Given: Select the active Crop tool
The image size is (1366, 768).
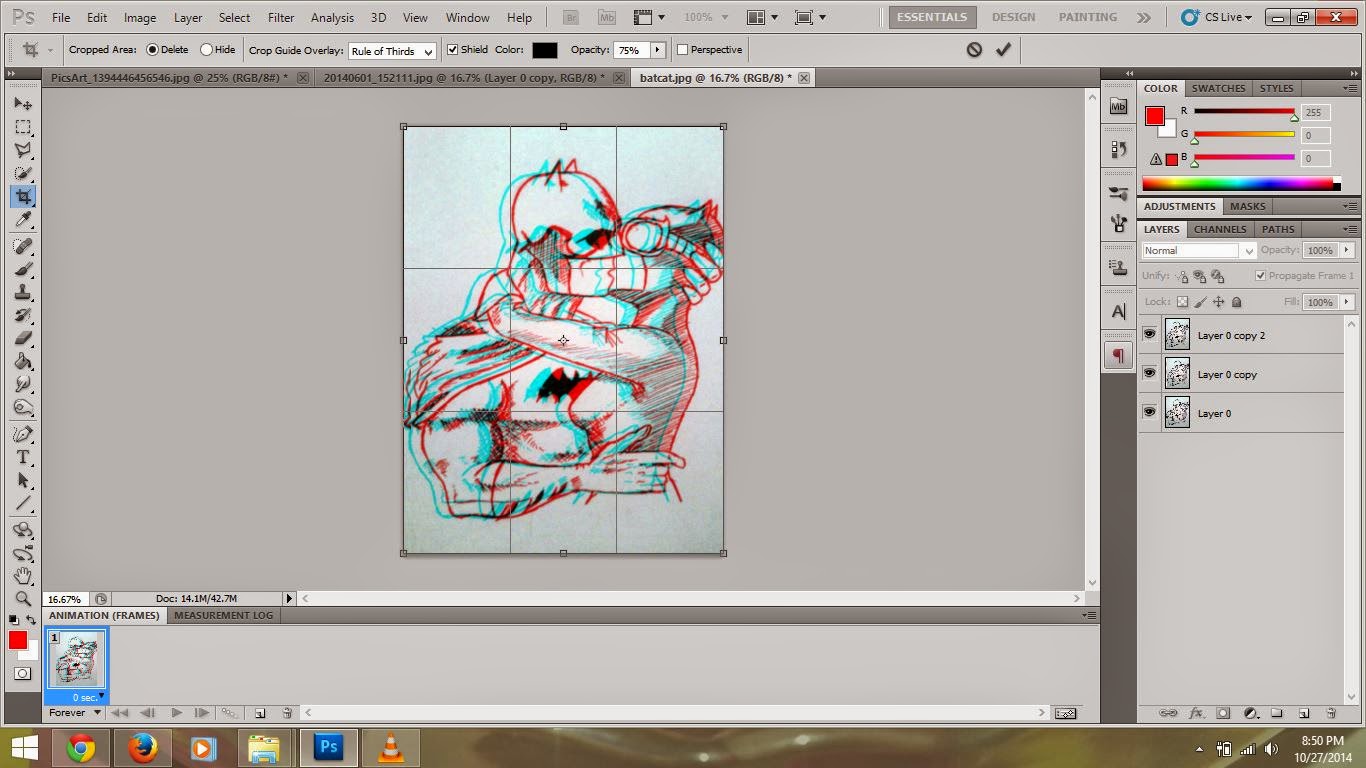Looking at the screenshot, I should (x=23, y=196).
